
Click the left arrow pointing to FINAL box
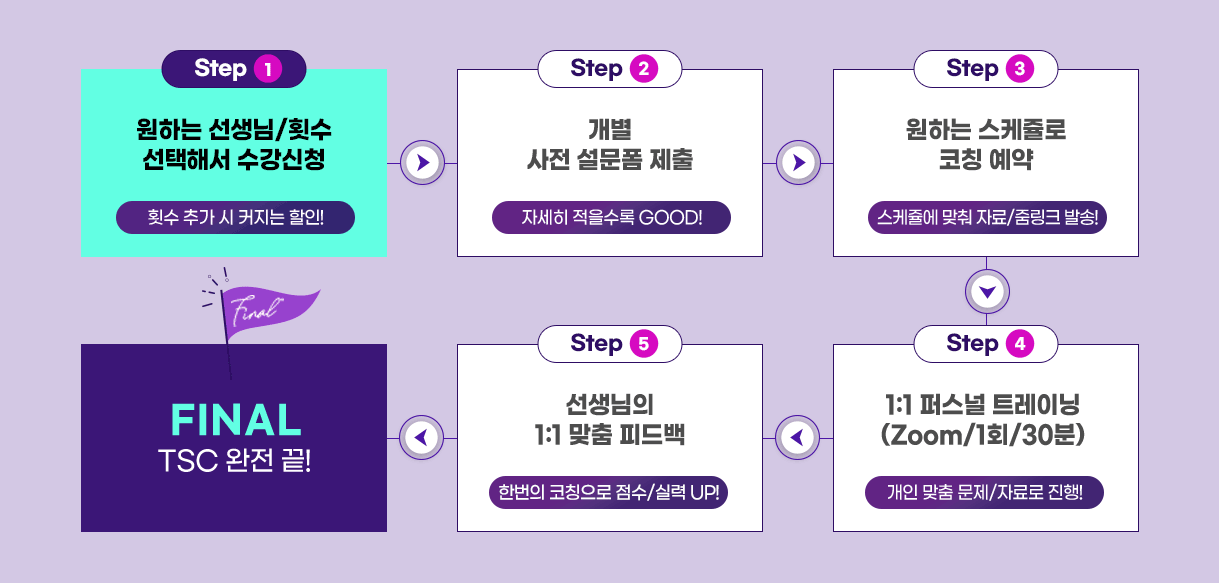tap(422, 437)
